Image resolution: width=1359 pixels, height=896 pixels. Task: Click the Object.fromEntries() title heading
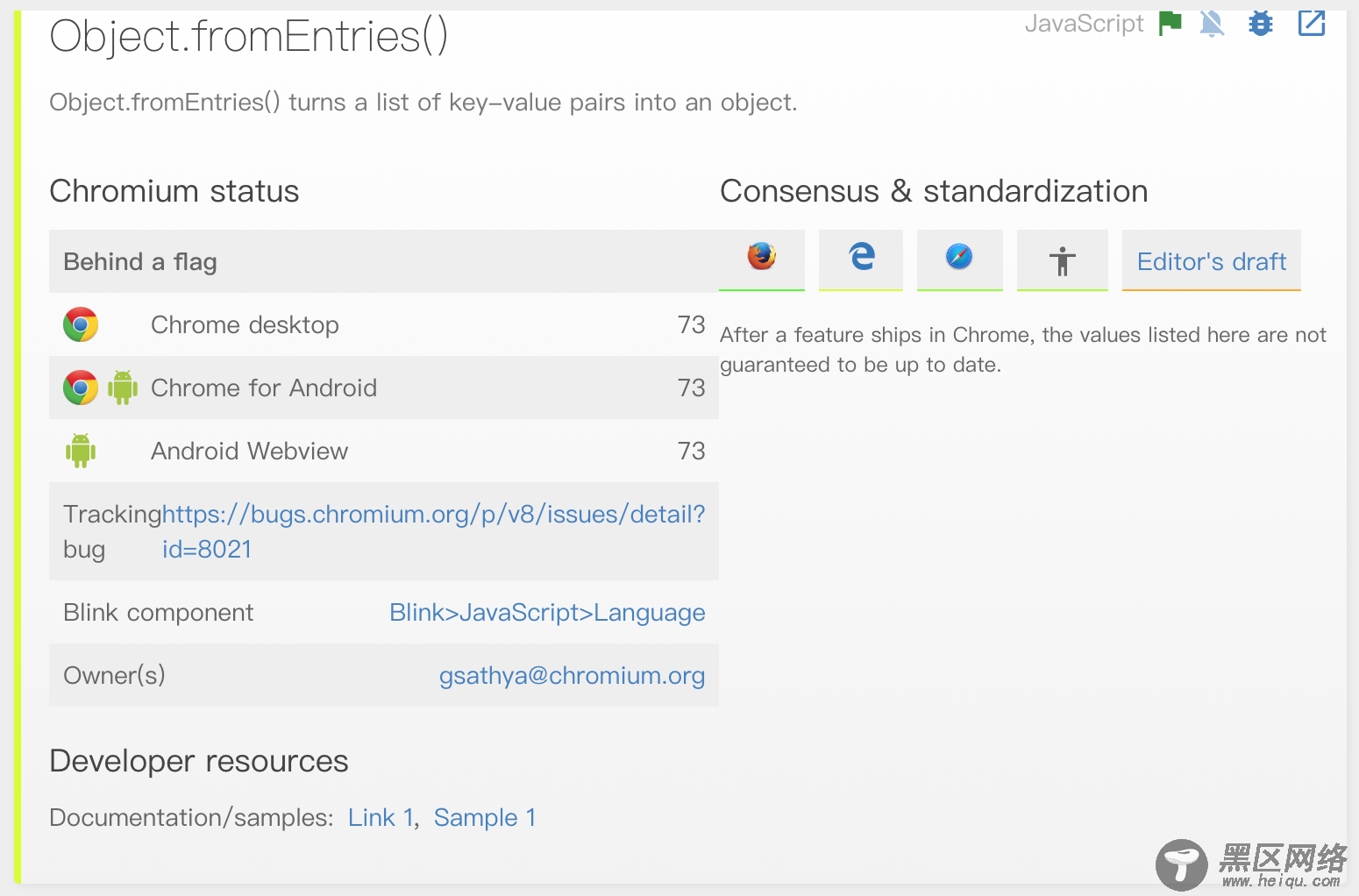[x=249, y=37]
